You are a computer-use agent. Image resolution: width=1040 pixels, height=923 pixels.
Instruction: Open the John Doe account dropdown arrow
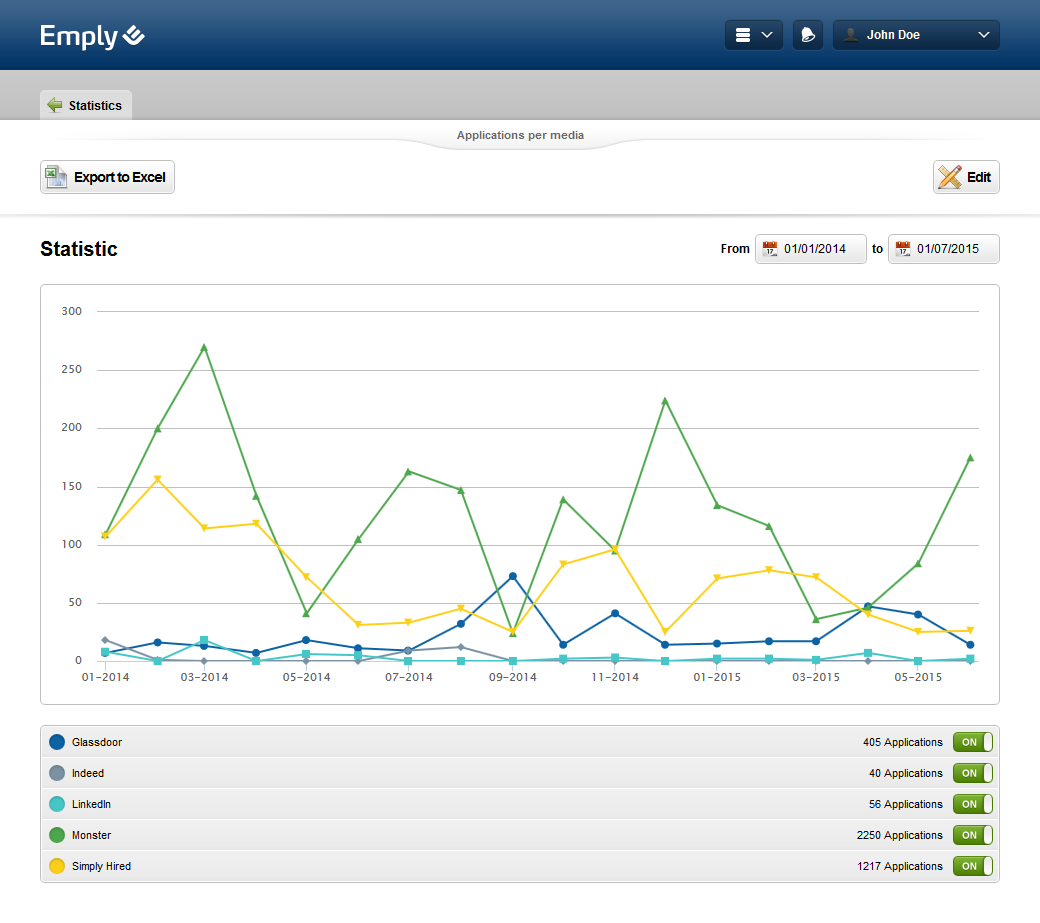tap(983, 35)
